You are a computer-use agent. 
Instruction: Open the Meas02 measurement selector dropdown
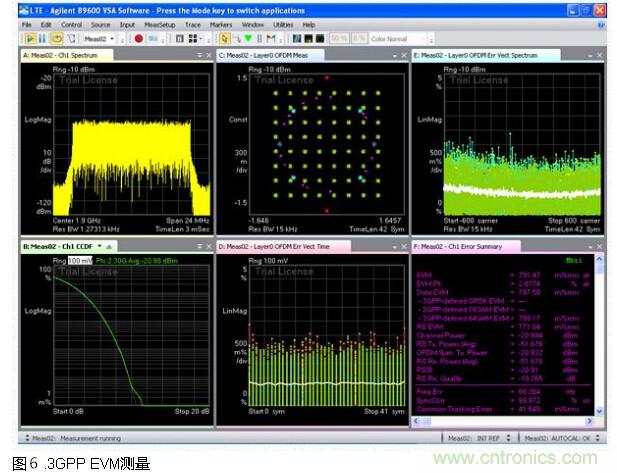pyautogui.click(x=101, y=38)
